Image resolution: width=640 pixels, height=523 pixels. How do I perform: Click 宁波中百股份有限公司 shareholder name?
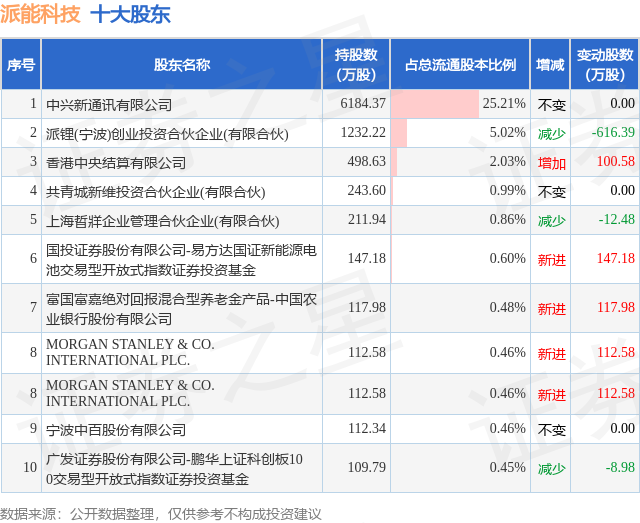tap(116, 430)
